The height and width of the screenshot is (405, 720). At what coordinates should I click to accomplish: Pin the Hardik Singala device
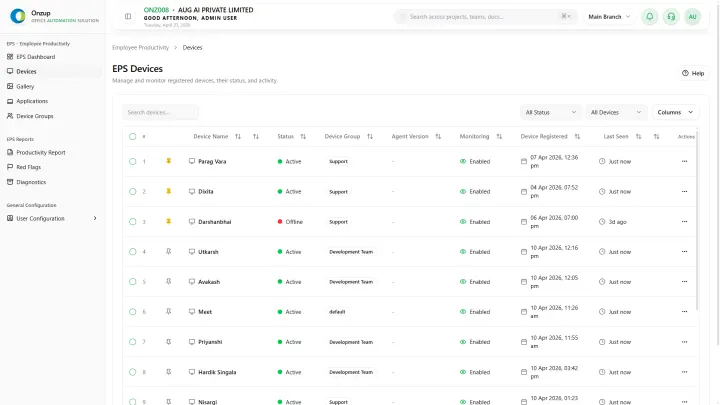[x=169, y=372]
